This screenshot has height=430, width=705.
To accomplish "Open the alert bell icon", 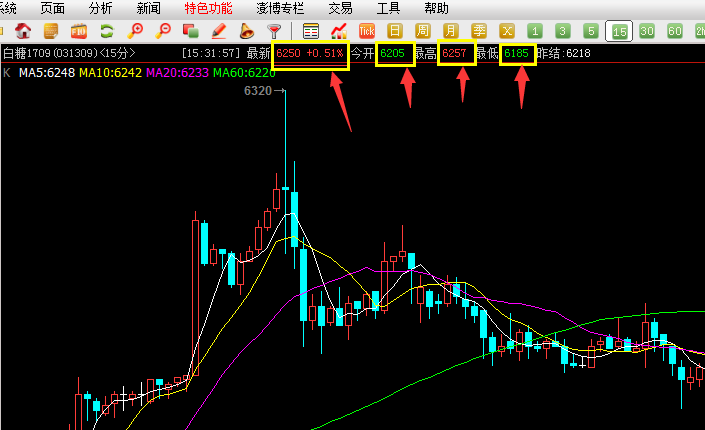I will tap(246, 31).
